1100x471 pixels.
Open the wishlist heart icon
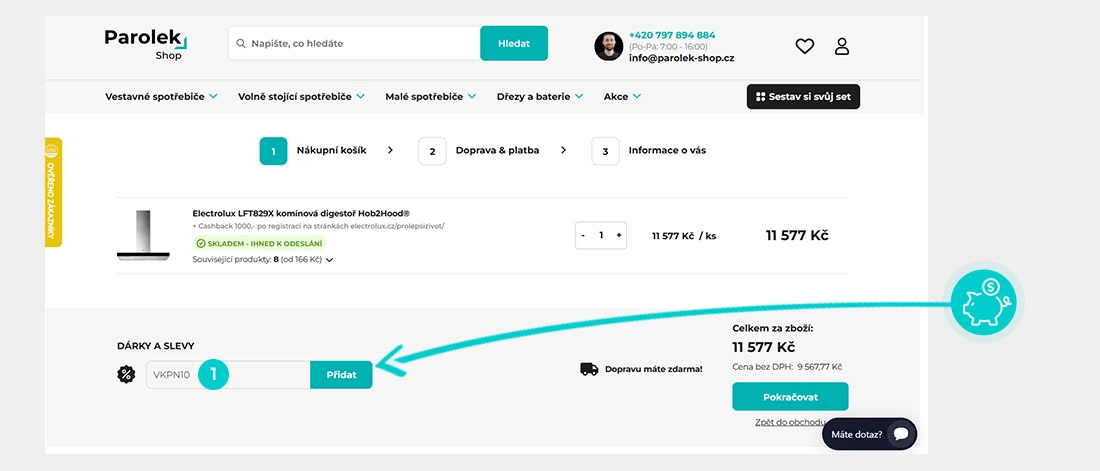(x=805, y=46)
